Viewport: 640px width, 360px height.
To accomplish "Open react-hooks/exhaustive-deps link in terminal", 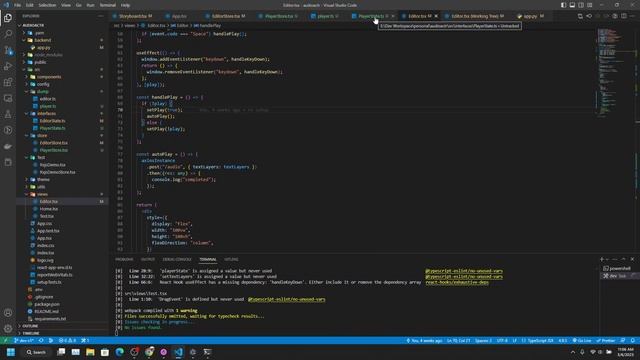I will (x=457, y=282).
